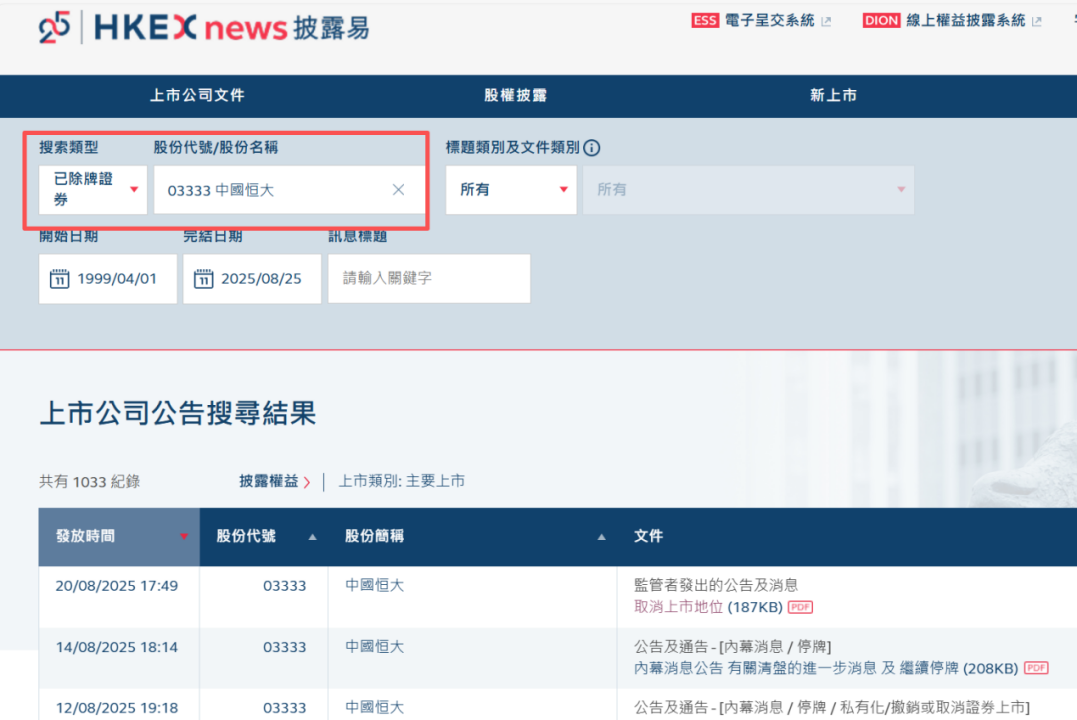This screenshot has width=1077, height=720.
Task: Click the 訊息標題 keyword input field
Action: pos(428,278)
